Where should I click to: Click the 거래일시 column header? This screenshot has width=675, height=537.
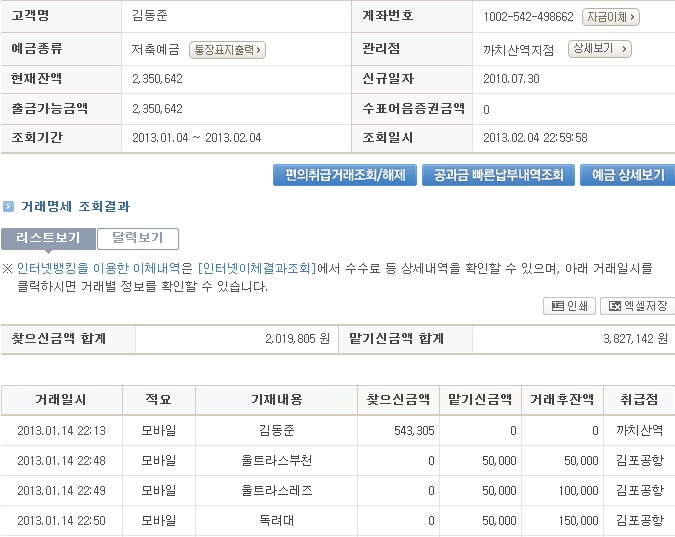61,400
